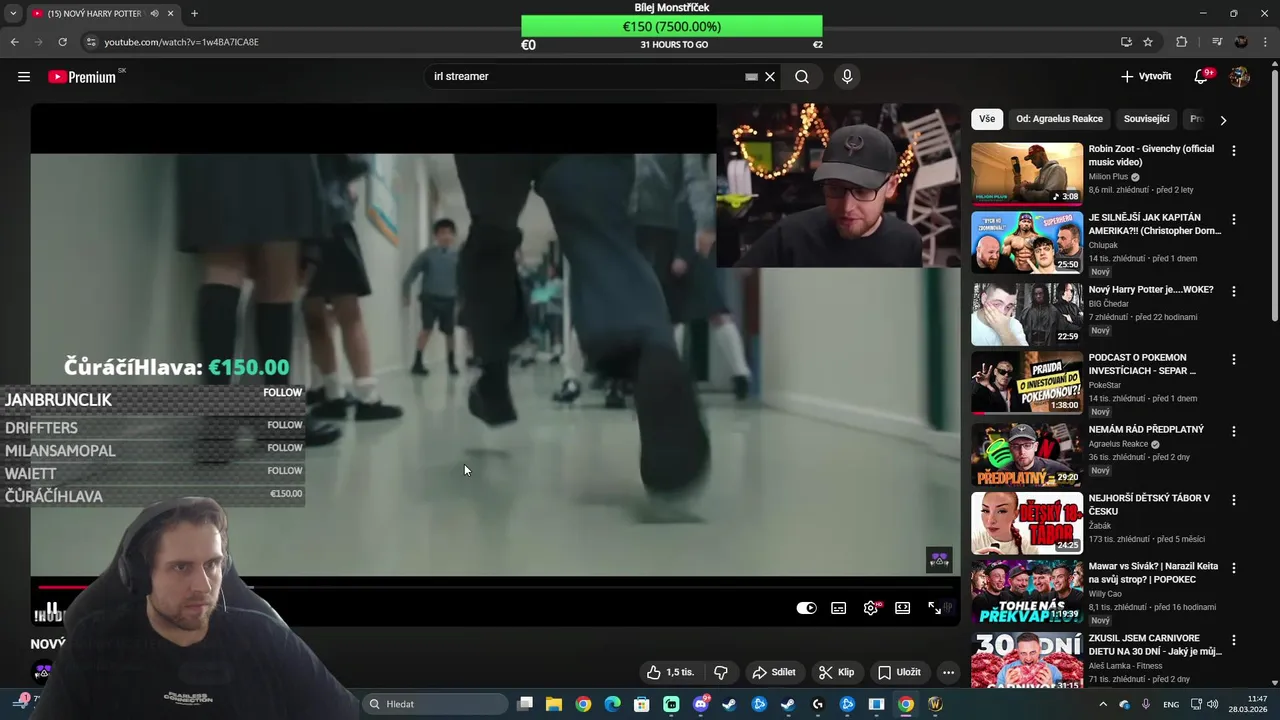
Task: Open Microsoft Edge from the taskbar
Action: (x=612, y=704)
